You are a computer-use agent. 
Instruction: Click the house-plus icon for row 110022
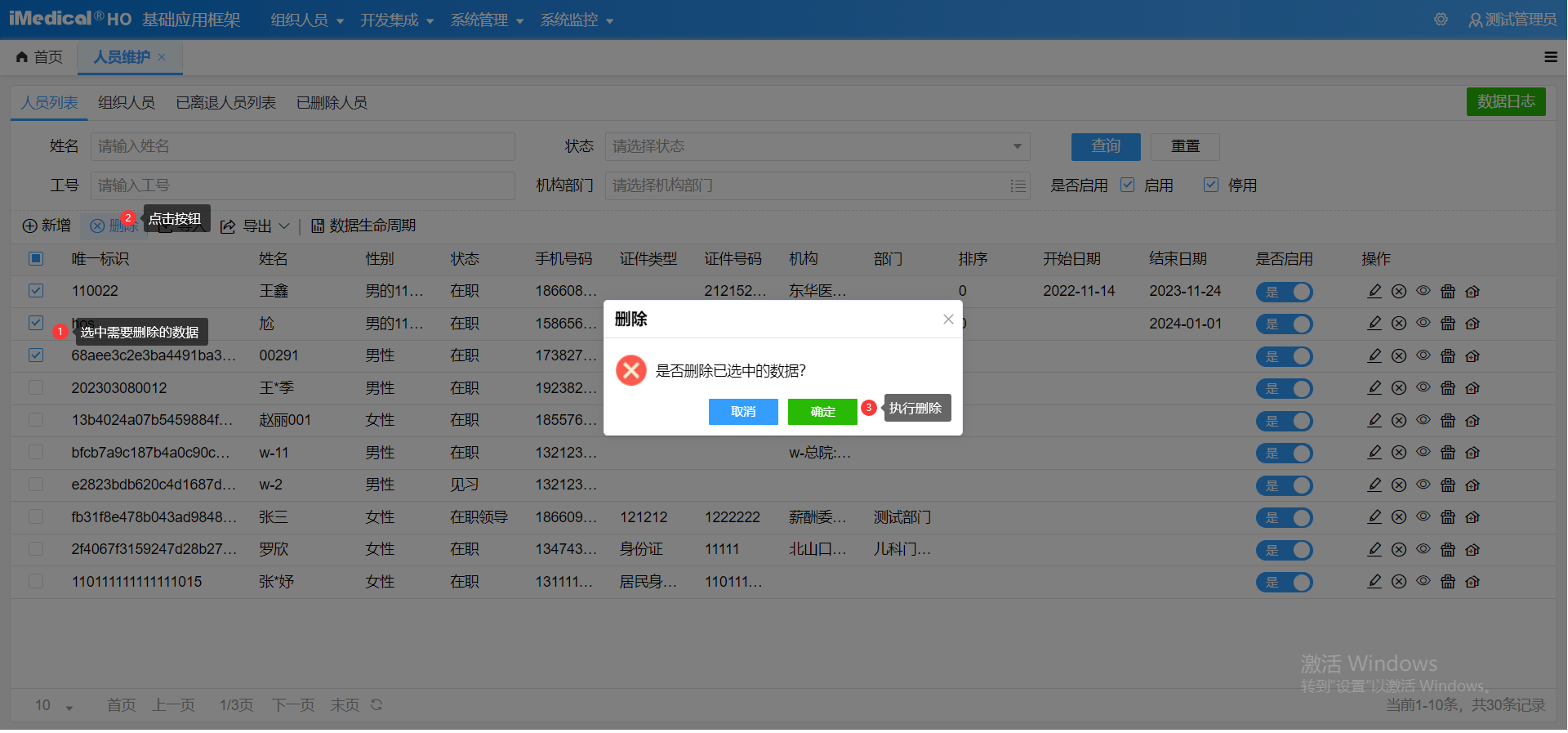[x=1472, y=291]
